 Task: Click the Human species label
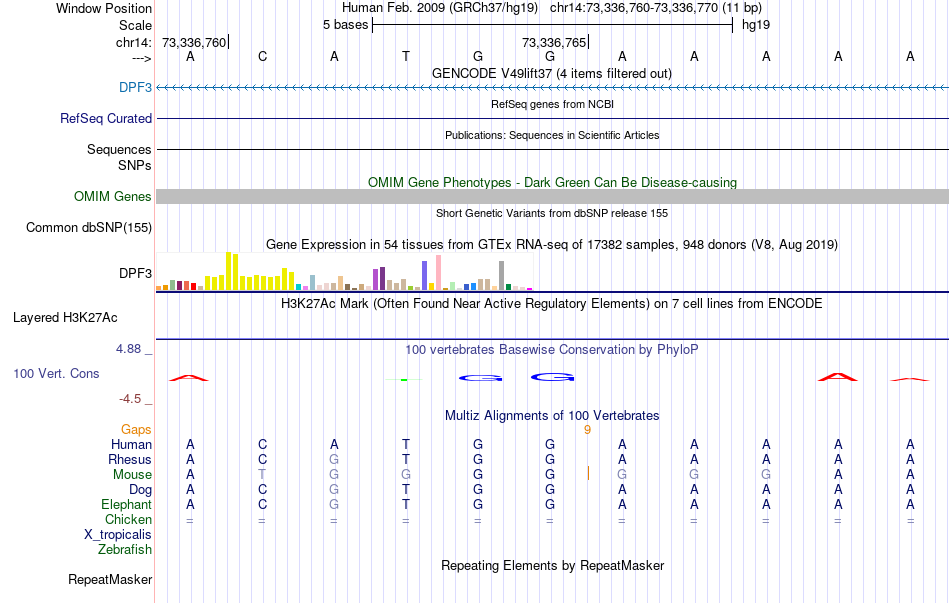point(131,445)
